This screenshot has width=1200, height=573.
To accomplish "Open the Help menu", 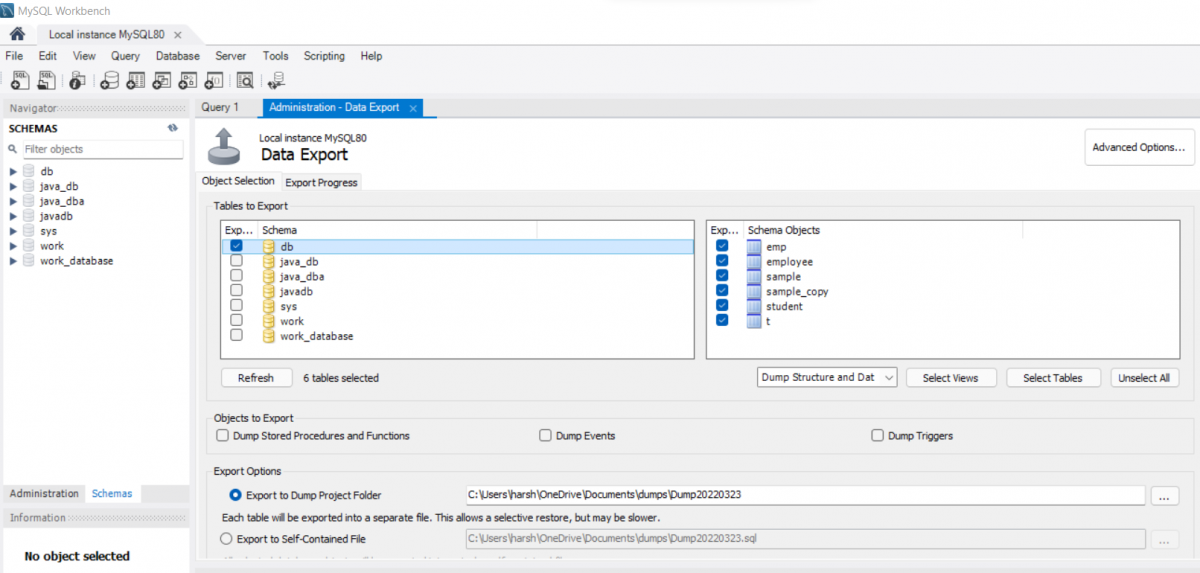I will pyautogui.click(x=371, y=56).
